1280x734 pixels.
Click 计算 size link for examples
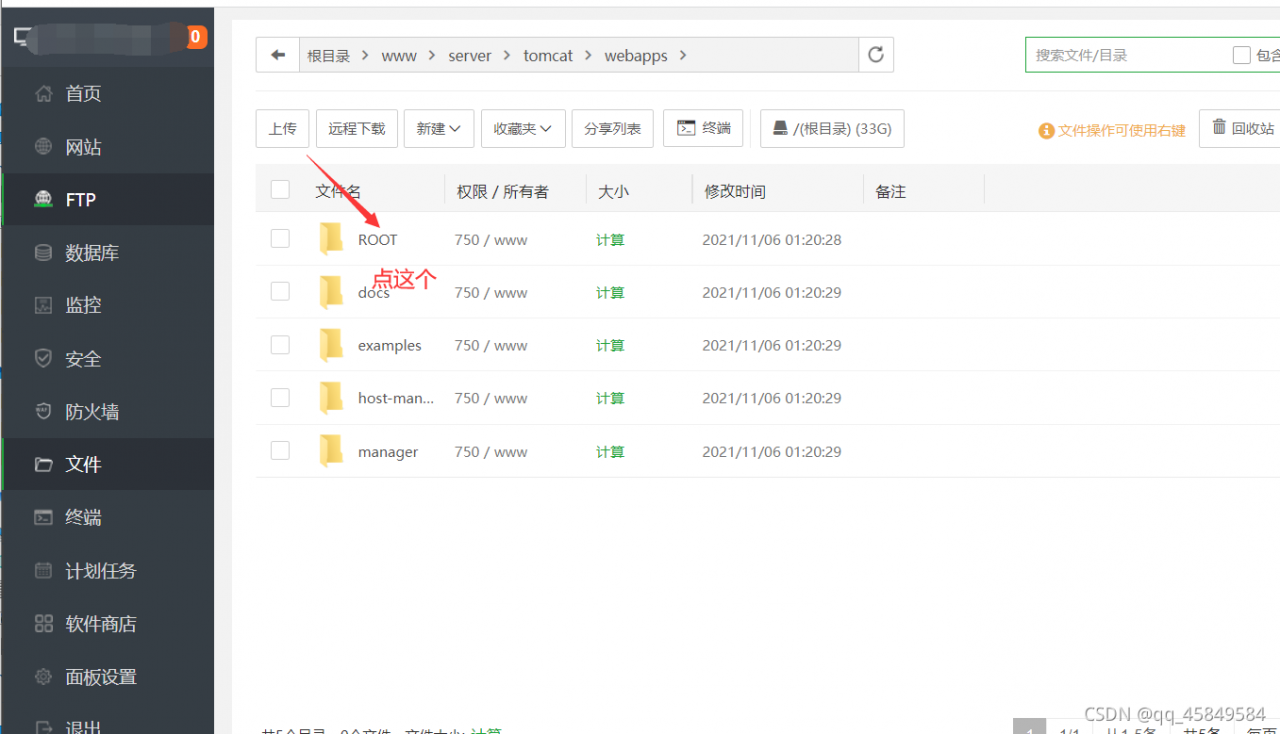(610, 346)
